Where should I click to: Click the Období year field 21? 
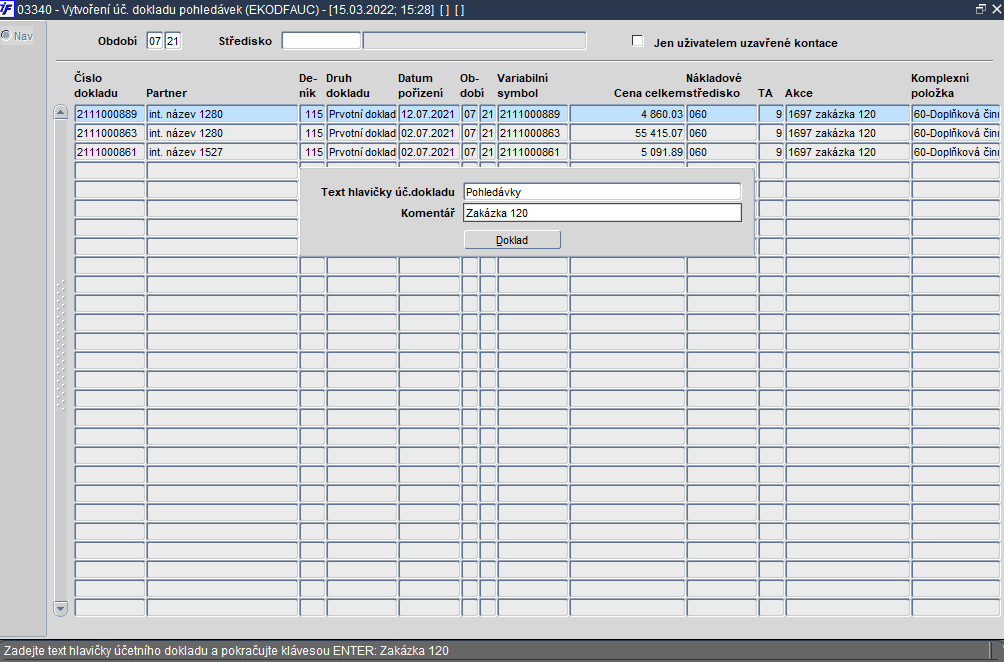tap(173, 41)
